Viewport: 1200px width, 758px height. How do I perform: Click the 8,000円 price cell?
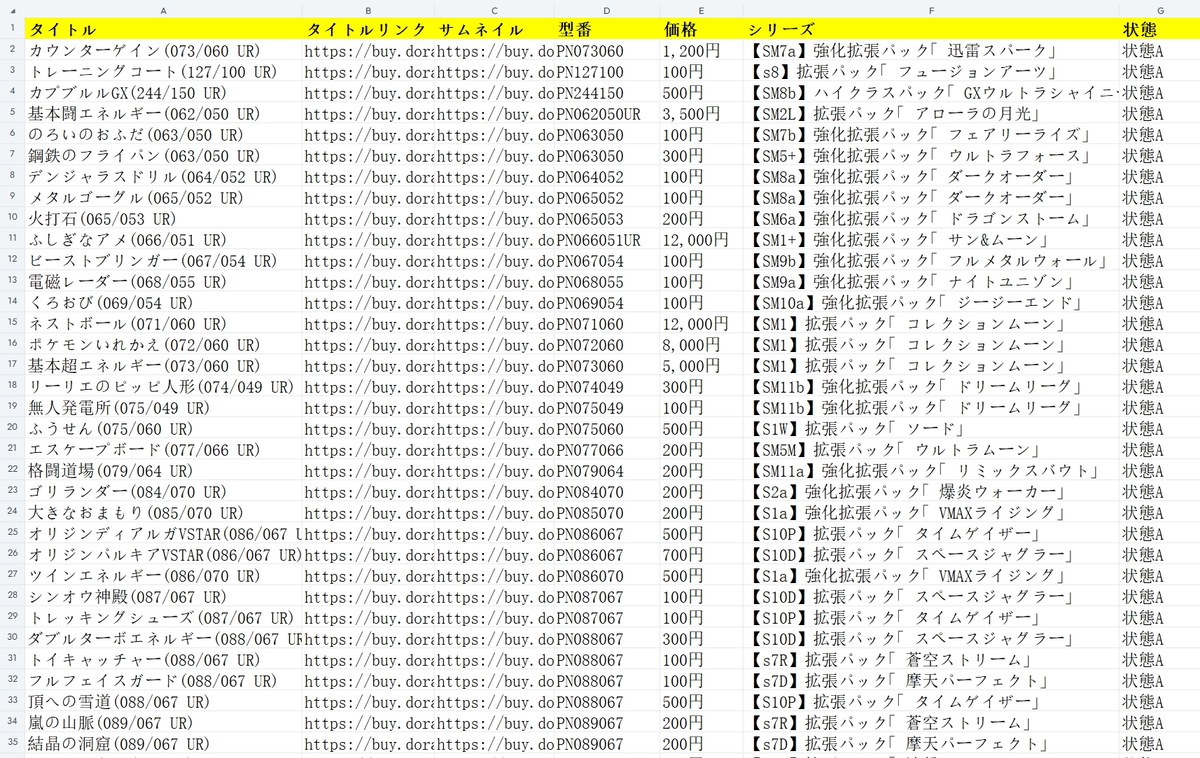(x=701, y=344)
